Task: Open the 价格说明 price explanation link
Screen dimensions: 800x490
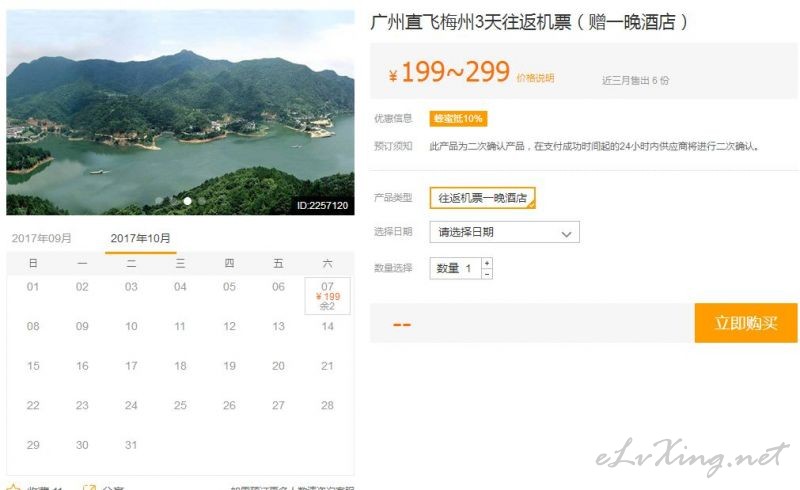Action: [x=535, y=78]
